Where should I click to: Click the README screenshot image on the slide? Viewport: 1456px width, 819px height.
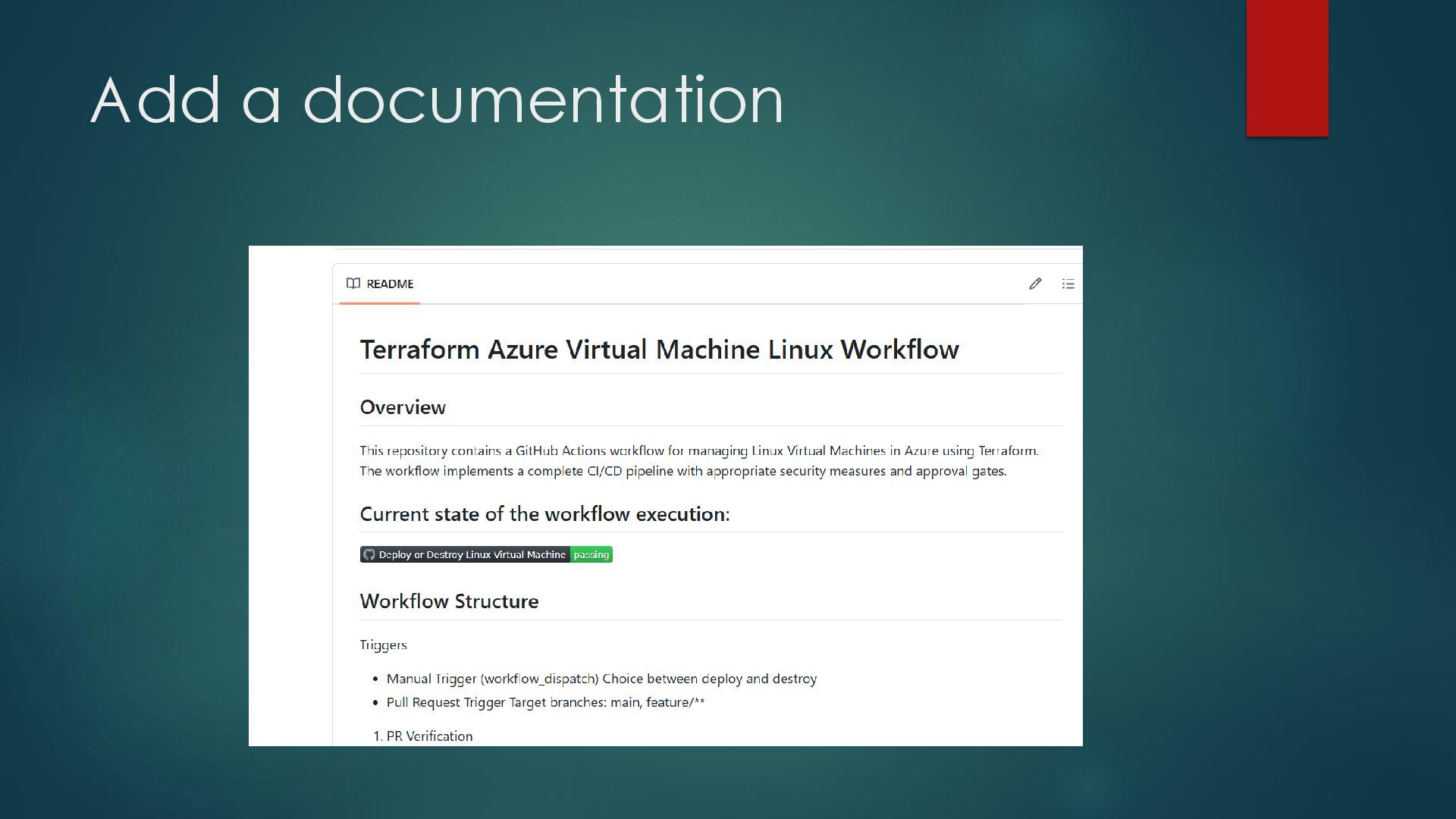(x=666, y=496)
